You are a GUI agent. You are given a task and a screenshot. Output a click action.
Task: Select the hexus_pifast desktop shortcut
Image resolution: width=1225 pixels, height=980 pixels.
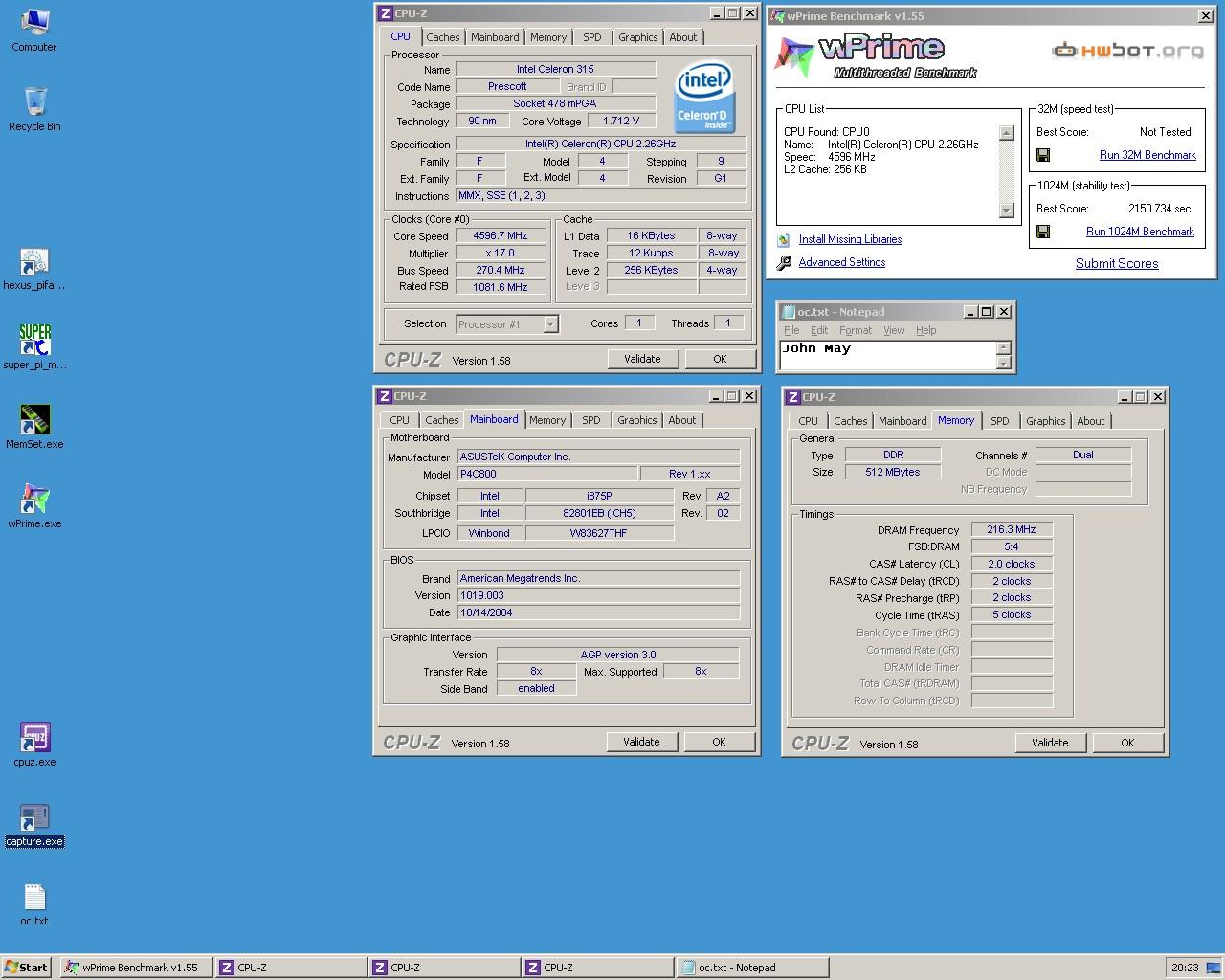pyautogui.click(x=34, y=268)
